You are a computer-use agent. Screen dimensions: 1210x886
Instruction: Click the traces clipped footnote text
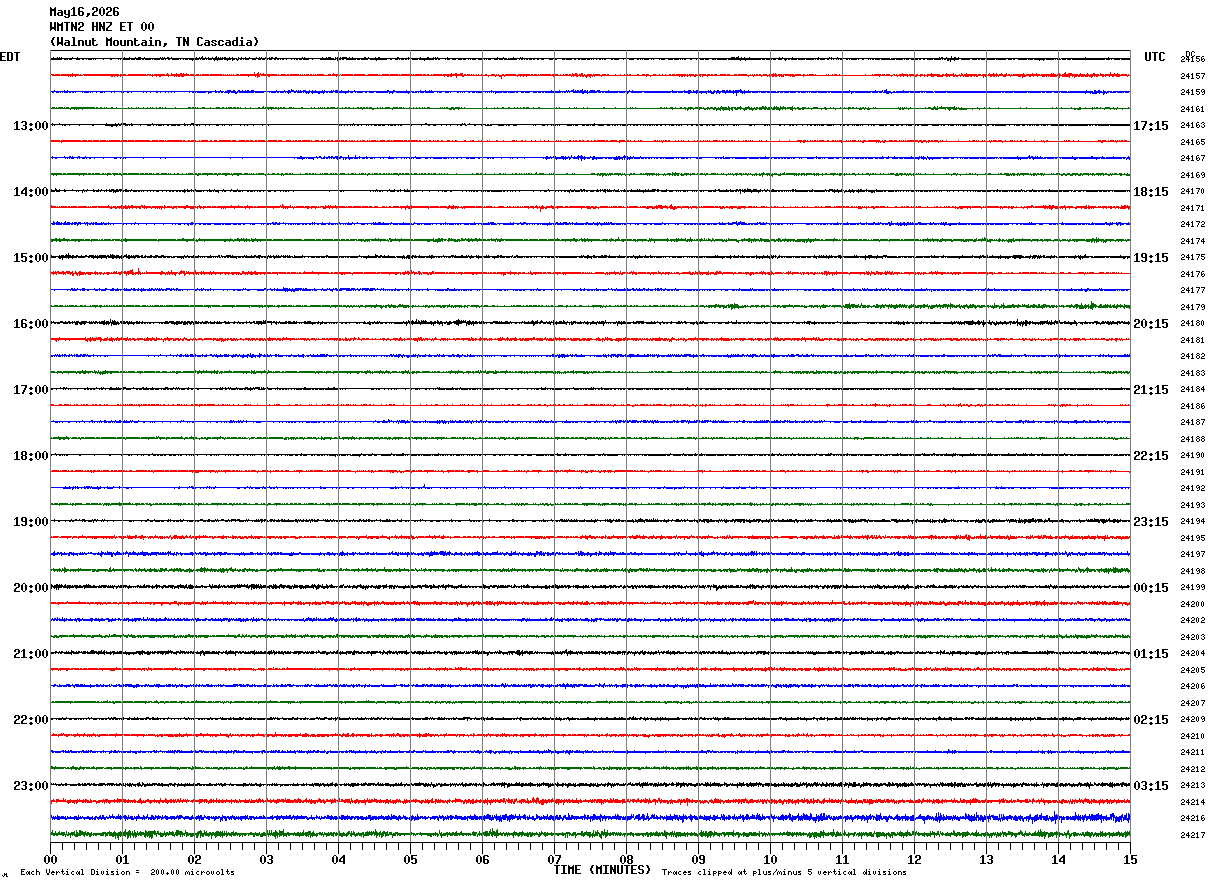coord(784,872)
